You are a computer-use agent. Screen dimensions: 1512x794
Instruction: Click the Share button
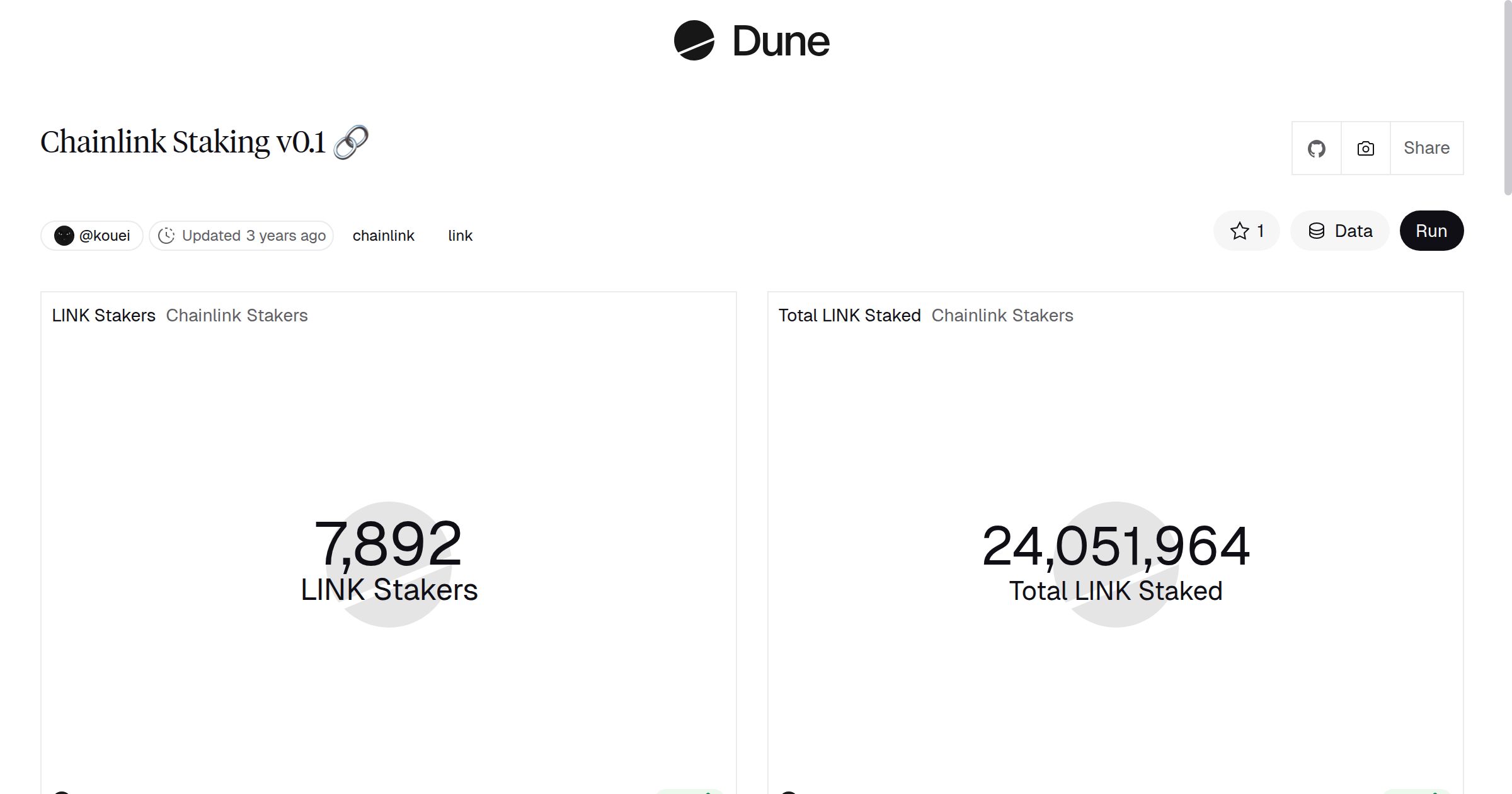point(1426,147)
